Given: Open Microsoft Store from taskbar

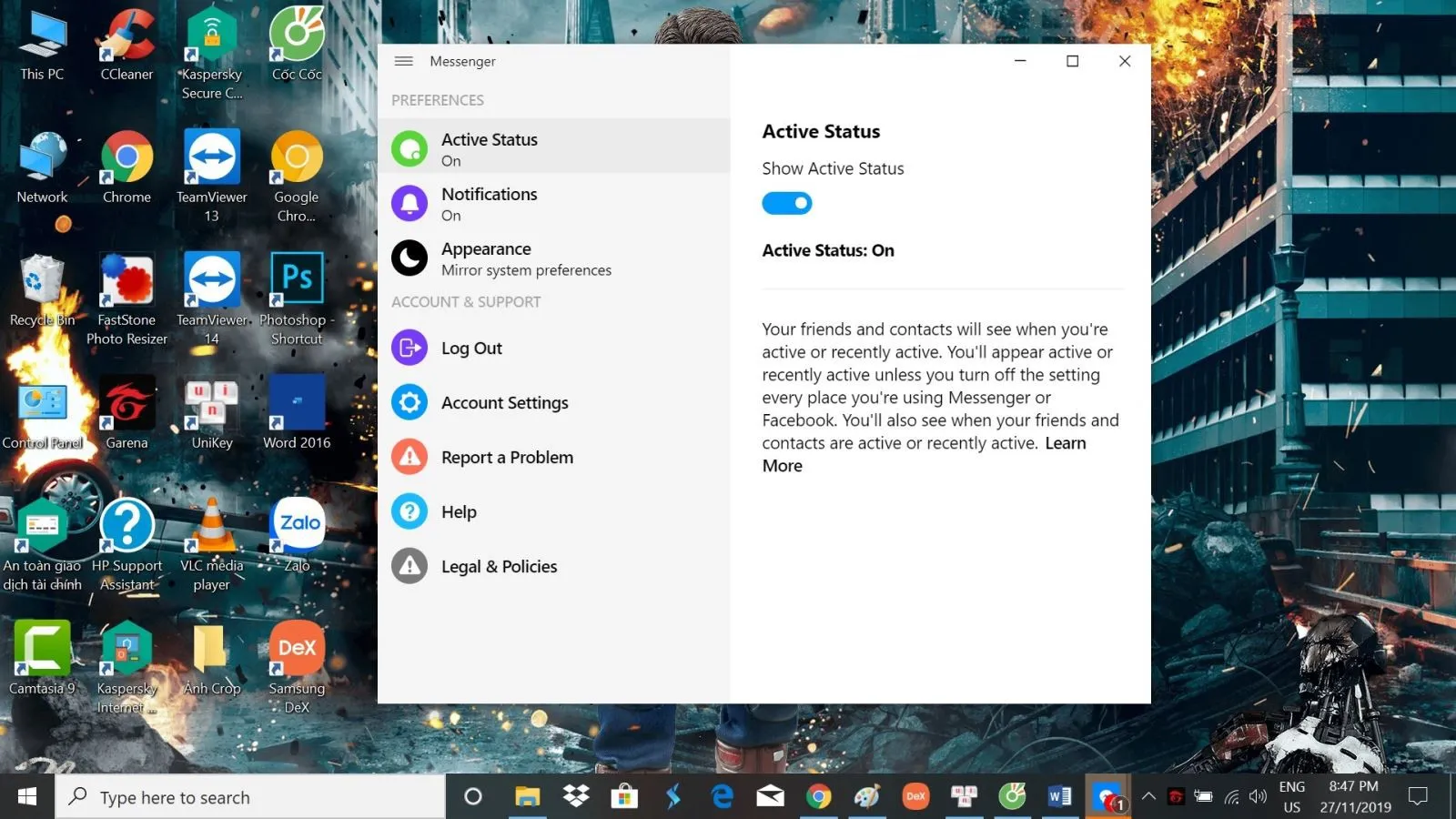Looking at the screenshot, I should pyautogui.click(x=624, y=797).
